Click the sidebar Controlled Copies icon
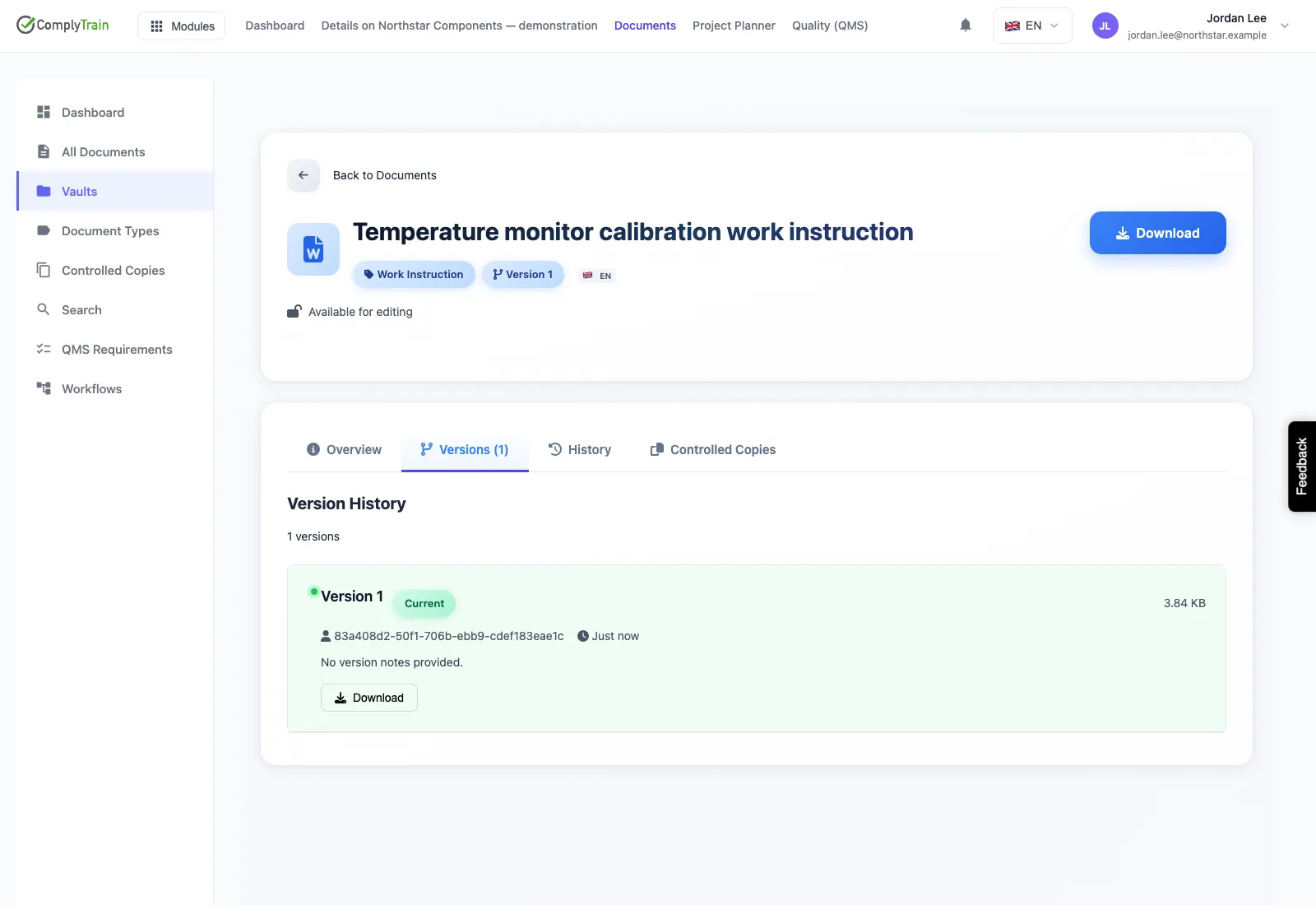The width and height of the screenshot is (1316, 905). click(x=44, y=270)
